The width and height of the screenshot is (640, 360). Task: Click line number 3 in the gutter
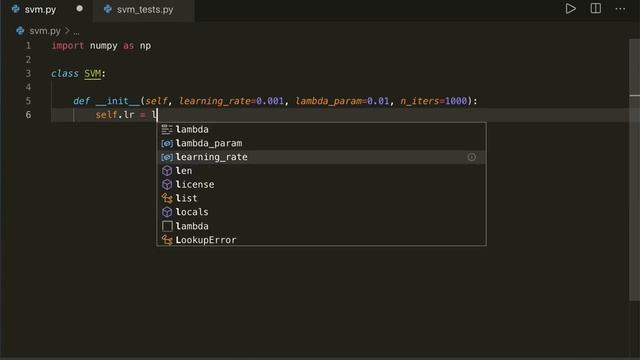[28, 73]
